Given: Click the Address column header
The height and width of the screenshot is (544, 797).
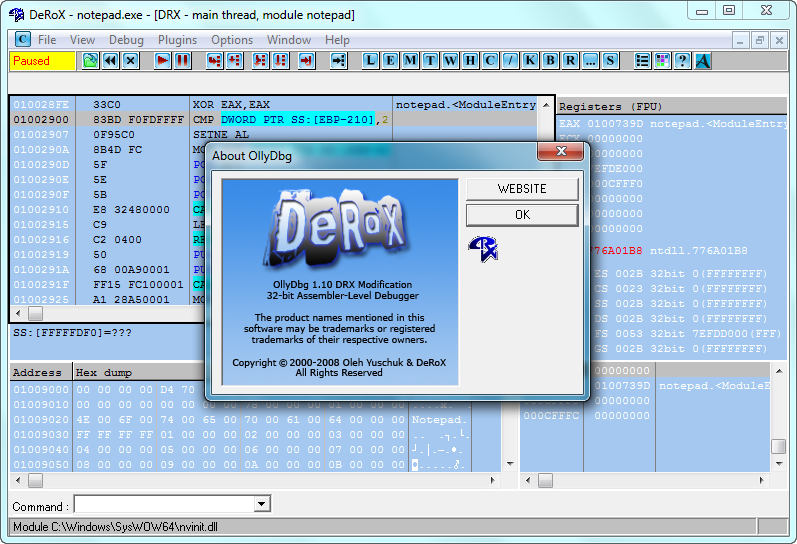Looking at the screenshot, I should click(x=41, y=372).
